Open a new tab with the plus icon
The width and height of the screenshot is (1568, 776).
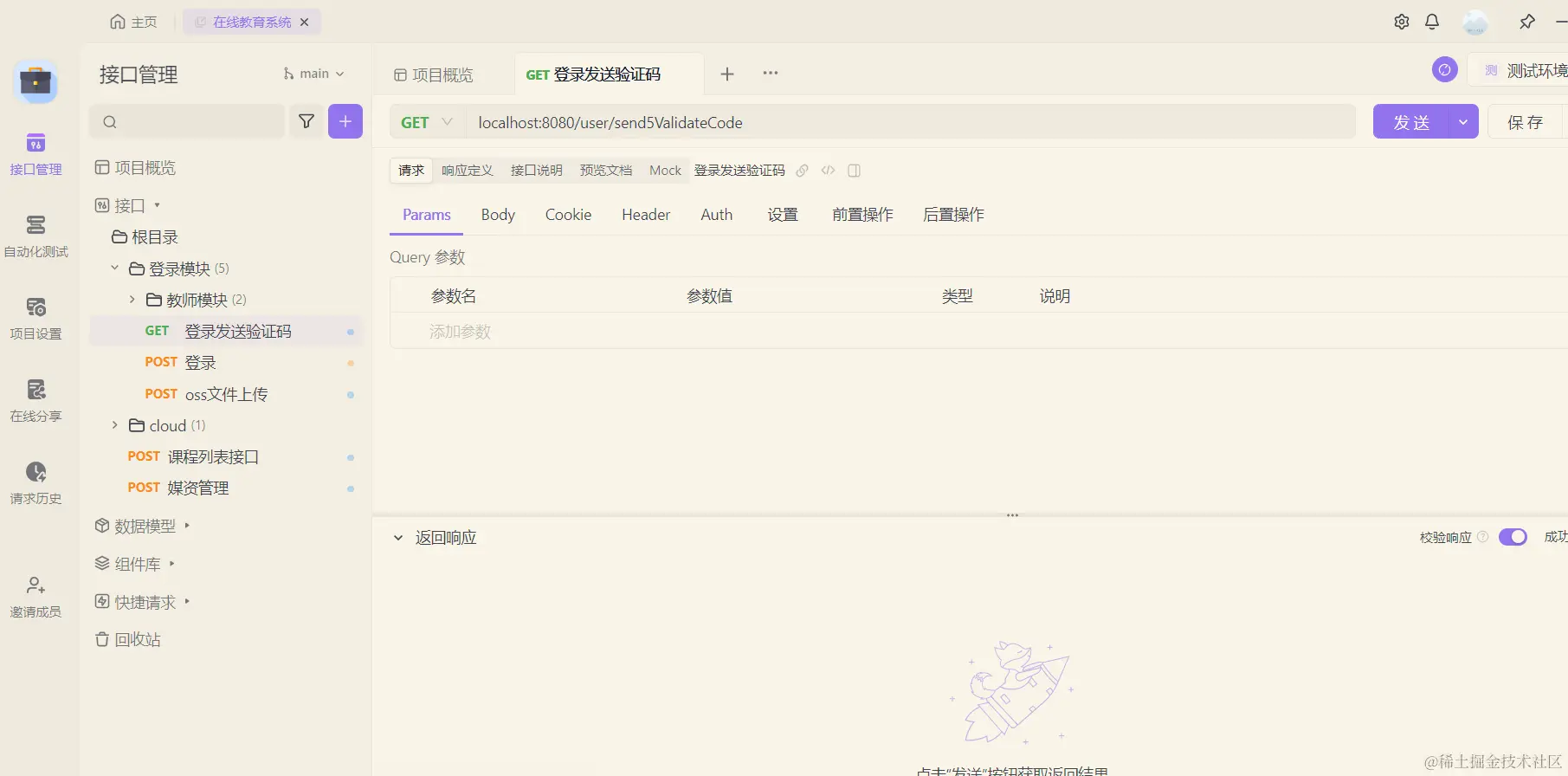click(x=727, y=74)
